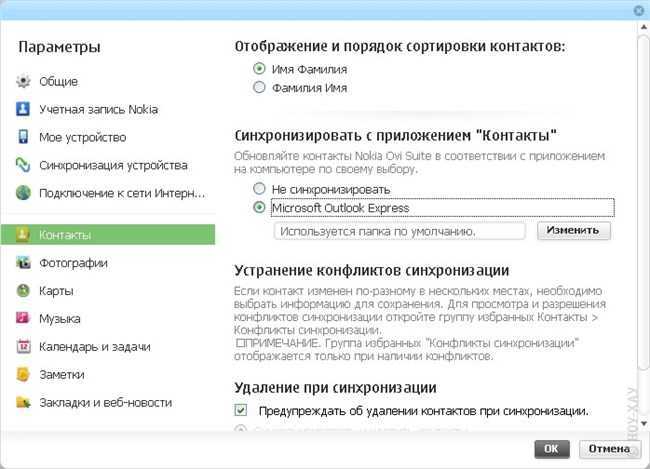
Task: Click the Карты compass icon
Action: (23, 291)
